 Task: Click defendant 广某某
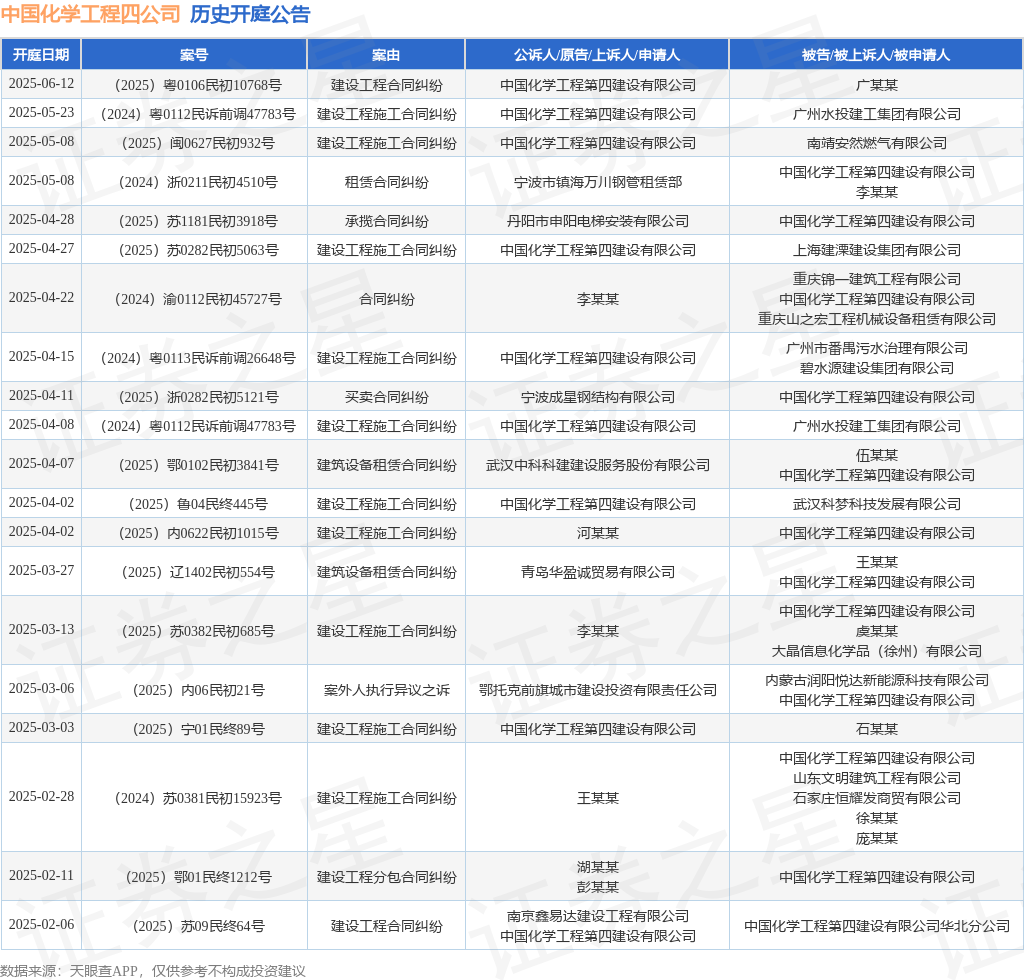coord(876,86)
